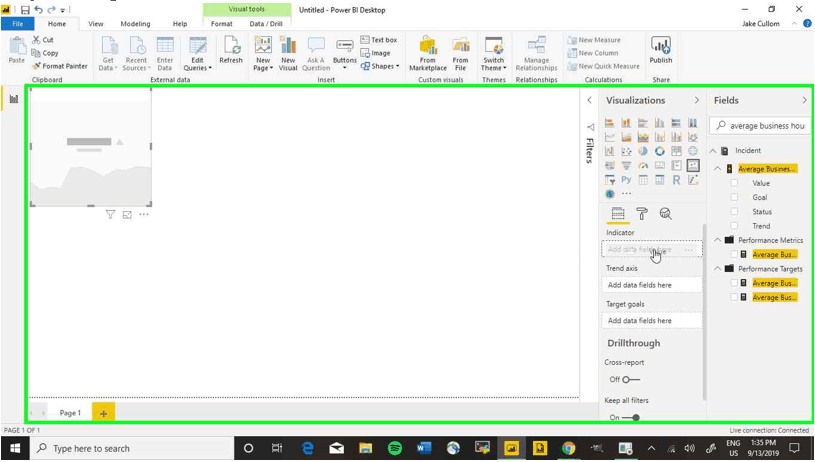Insert a Text box
Viewport: 815px width, 462px height.
tap(379, 39)
